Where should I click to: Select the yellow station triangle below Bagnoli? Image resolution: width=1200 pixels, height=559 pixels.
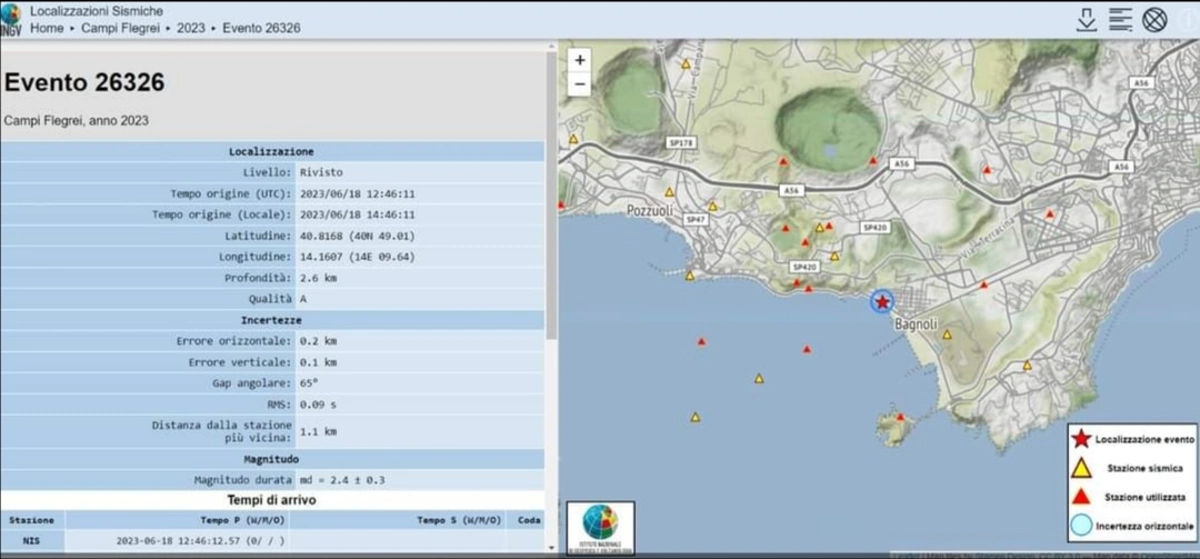(947, 335)
